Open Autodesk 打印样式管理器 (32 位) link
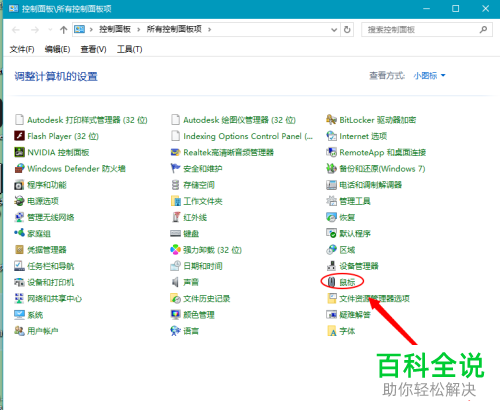The width and height of the screenshot is (500, 410). point(87,120)
